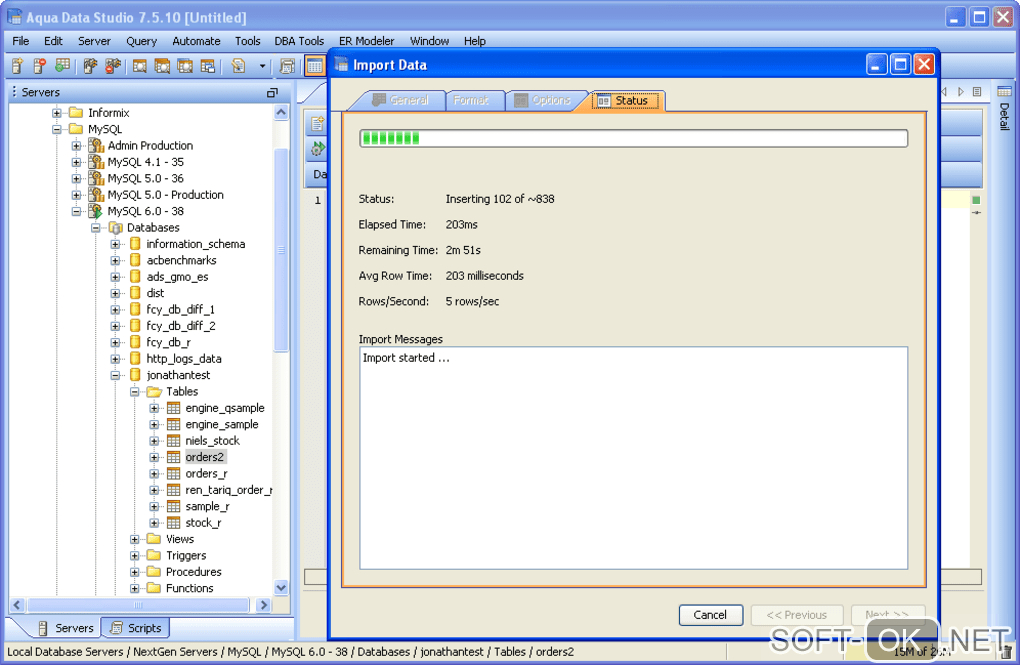
Task: Click the grid with green circle toolbar icon
Action: (x=62, y=66)
